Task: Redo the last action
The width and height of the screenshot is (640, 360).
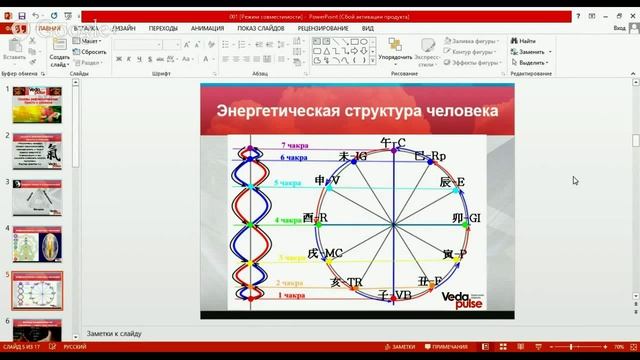Action: tap(54, 16)
